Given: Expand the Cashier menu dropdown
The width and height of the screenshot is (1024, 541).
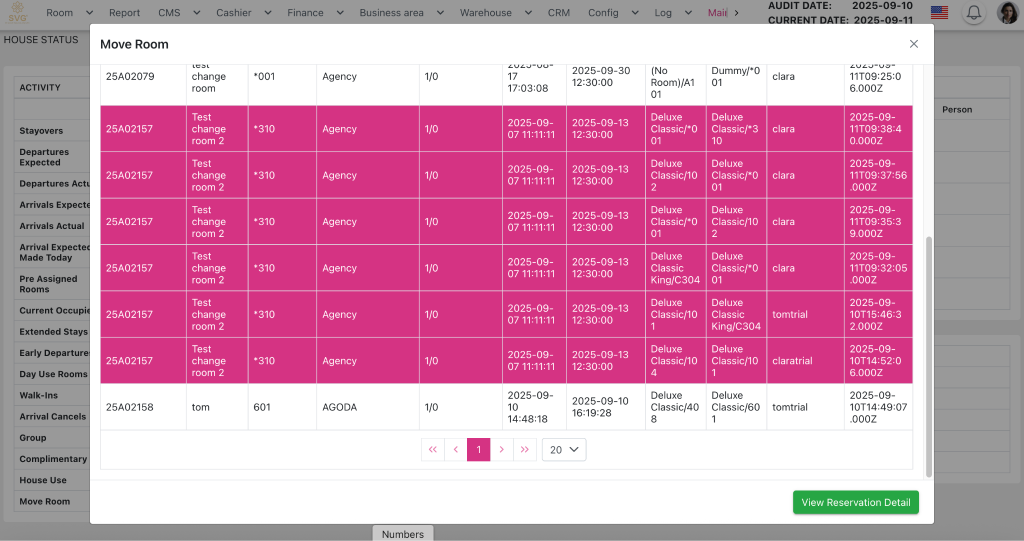Looking at the screenshot, I should tap(242, 13).
